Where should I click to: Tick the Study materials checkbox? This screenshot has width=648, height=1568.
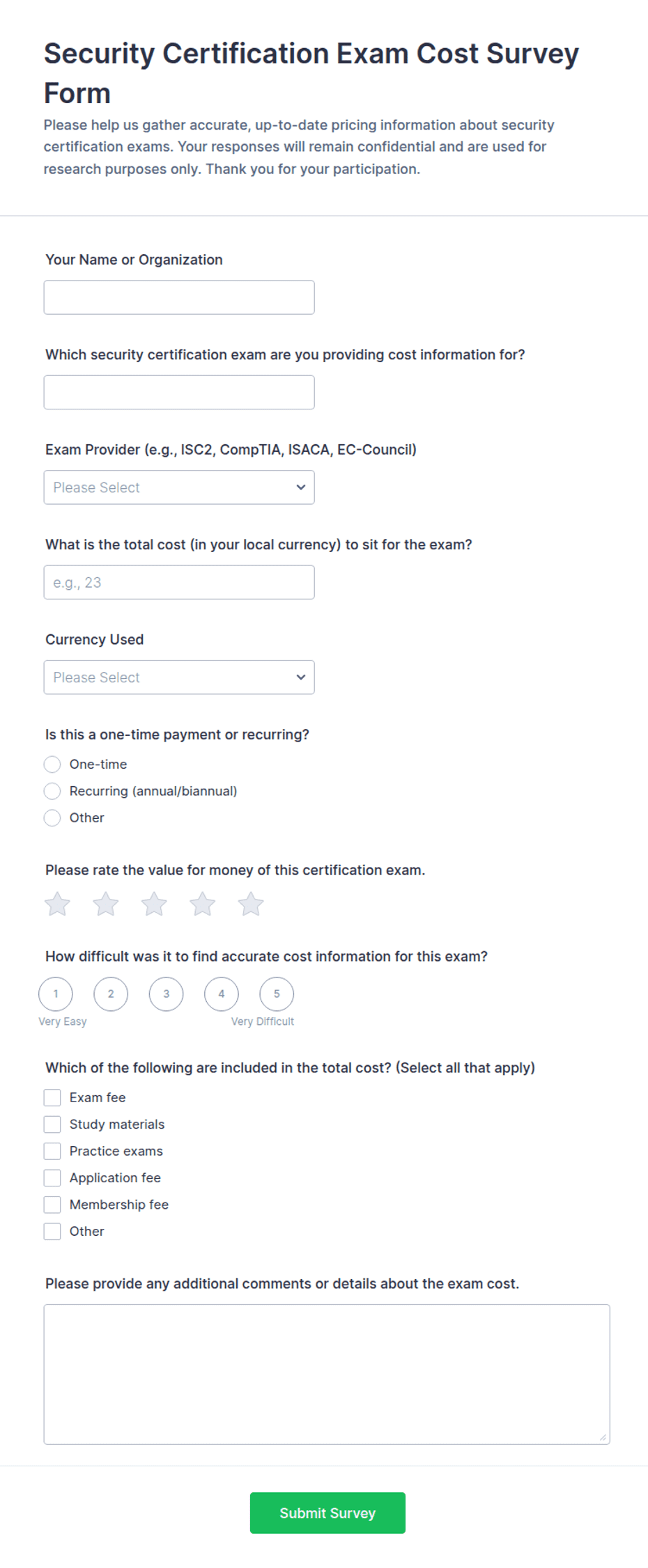click(x=52, y=1124)
